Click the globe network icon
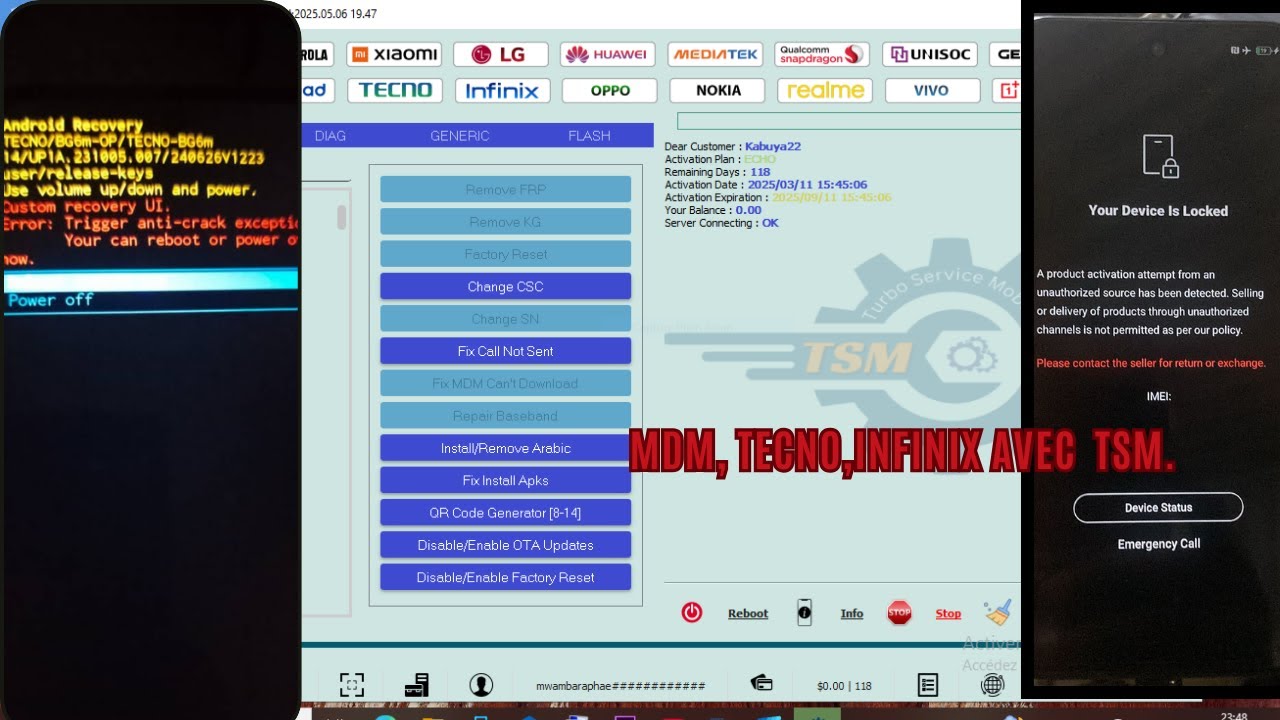The image size is (1280, 720). (992, 685)
